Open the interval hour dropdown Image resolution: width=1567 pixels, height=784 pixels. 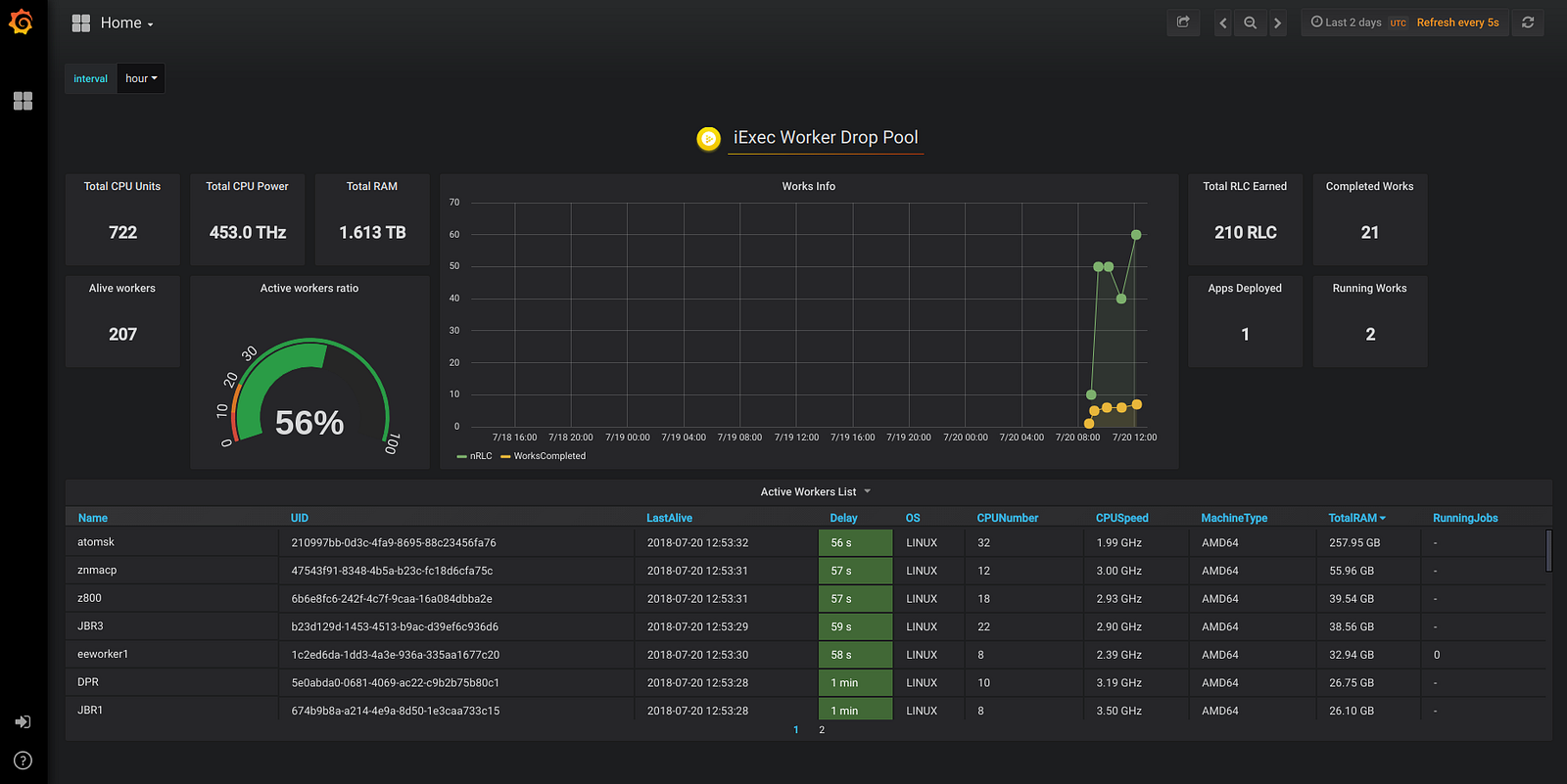point(141,78)
